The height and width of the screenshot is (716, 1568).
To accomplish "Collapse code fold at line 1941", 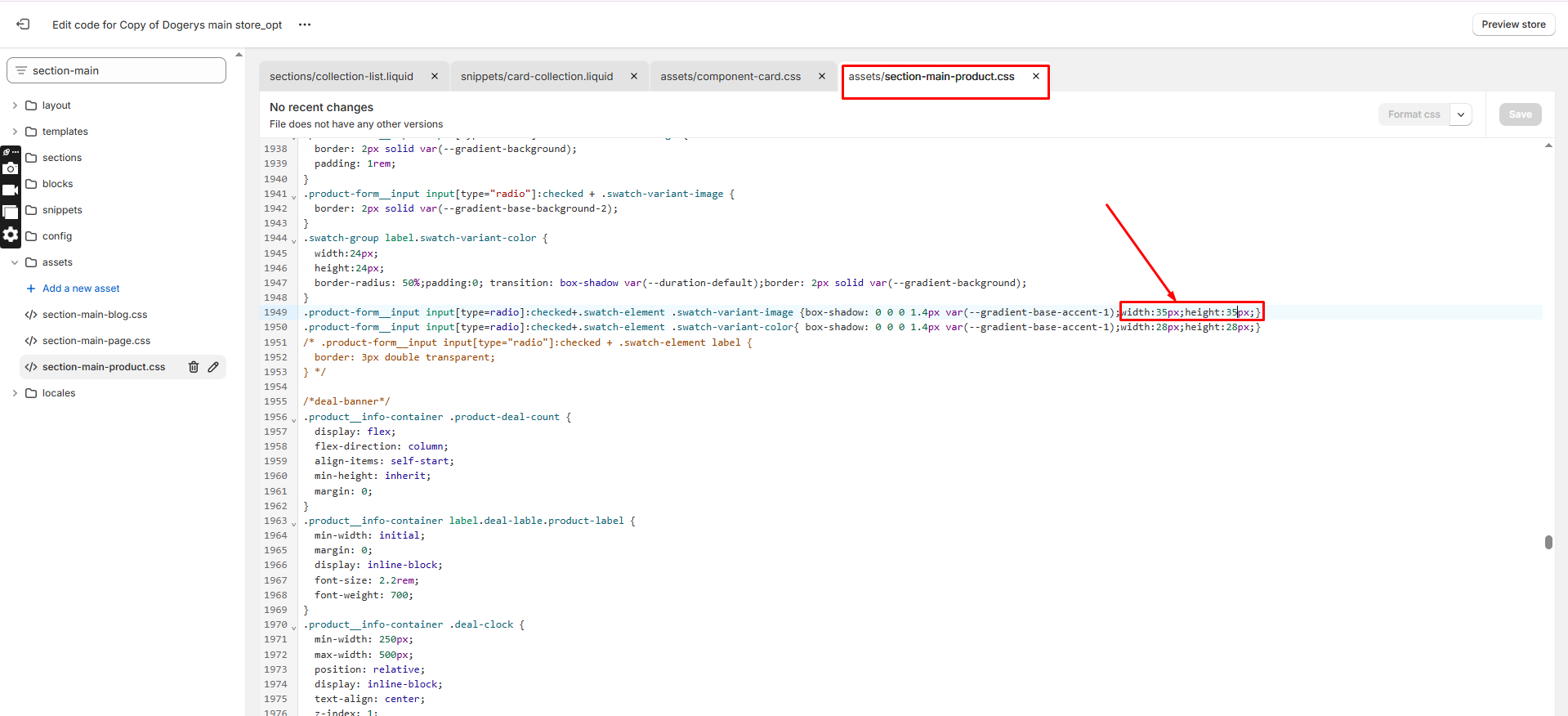I will click(x=294, y=196).
